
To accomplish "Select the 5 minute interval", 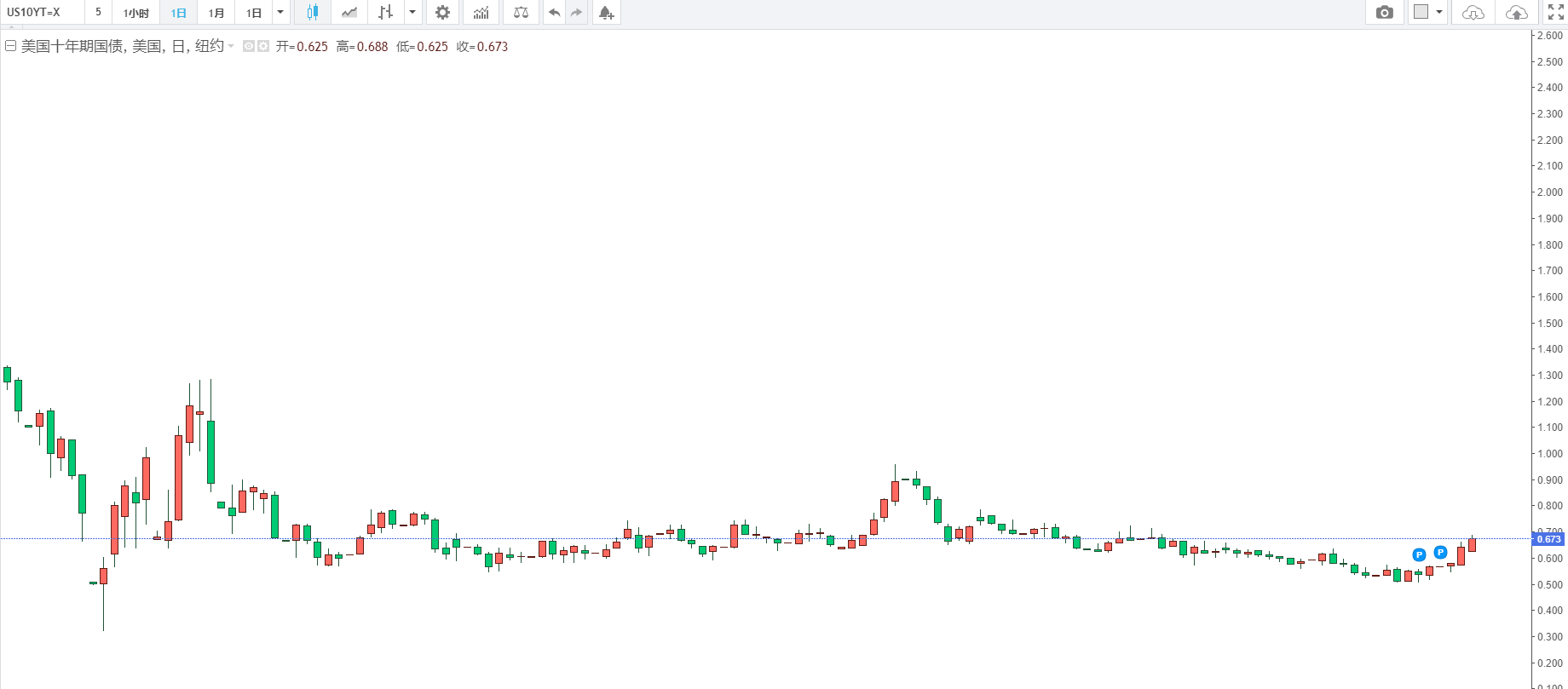I will click(98, 13).
